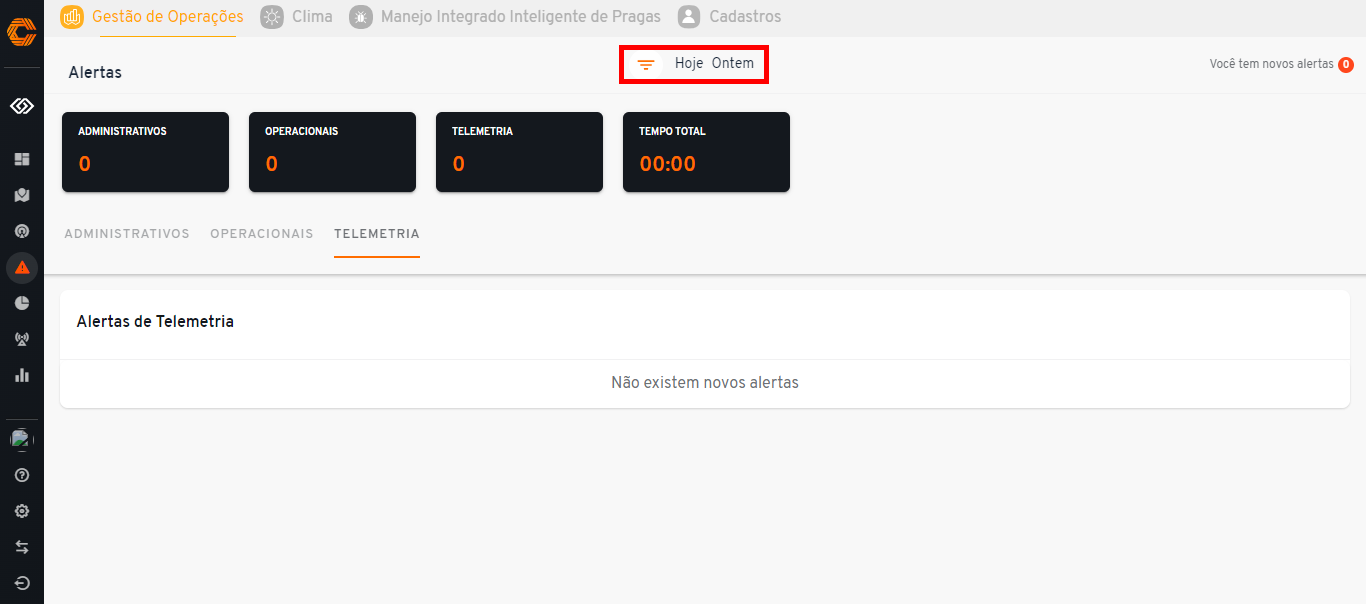
Task: Open the Cadastros menu label
Action: click(x=746, y=16)
